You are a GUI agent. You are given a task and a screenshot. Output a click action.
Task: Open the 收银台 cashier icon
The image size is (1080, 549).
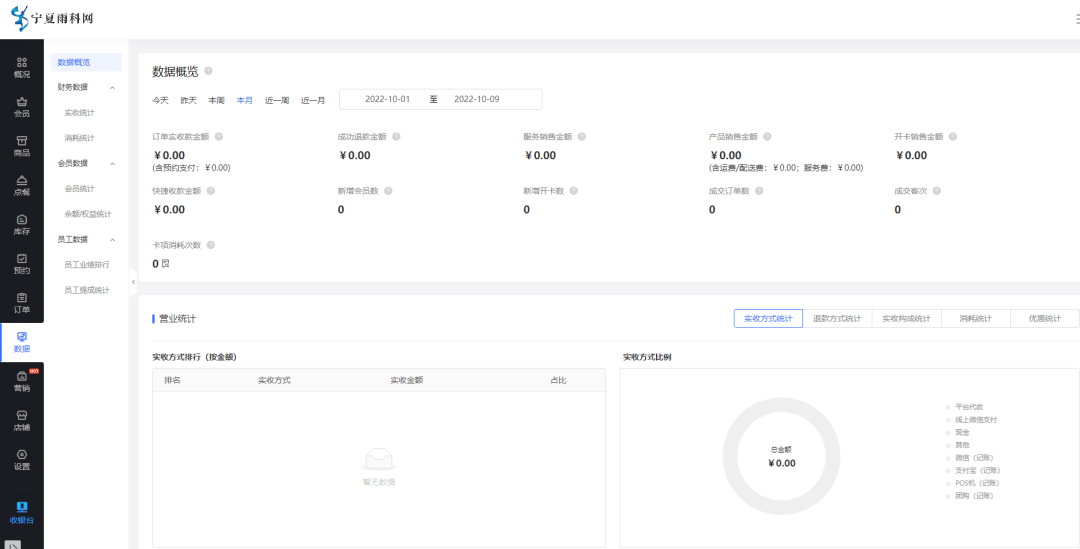pos(21,512)
